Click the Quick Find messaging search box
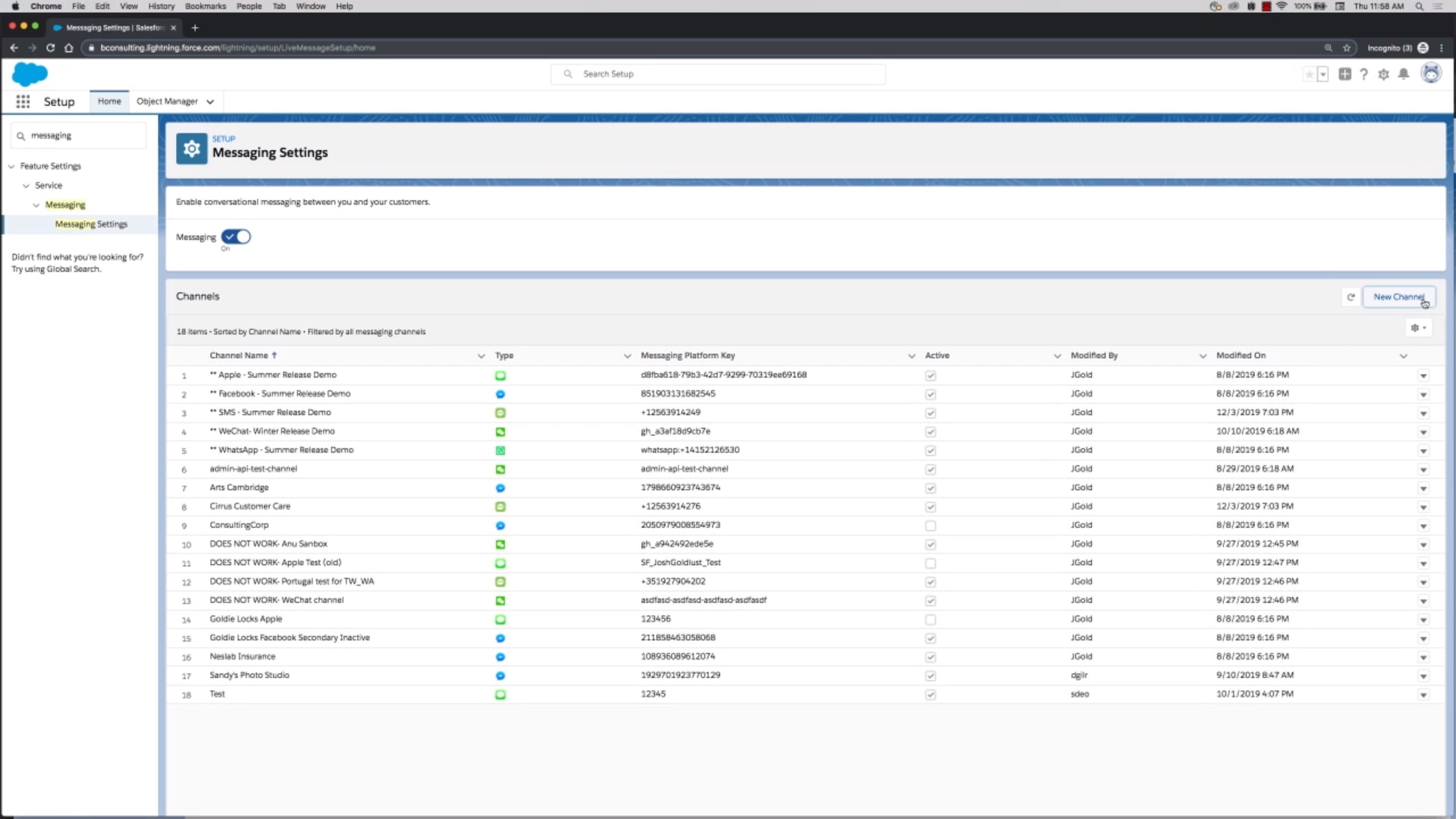 [79, 136]
